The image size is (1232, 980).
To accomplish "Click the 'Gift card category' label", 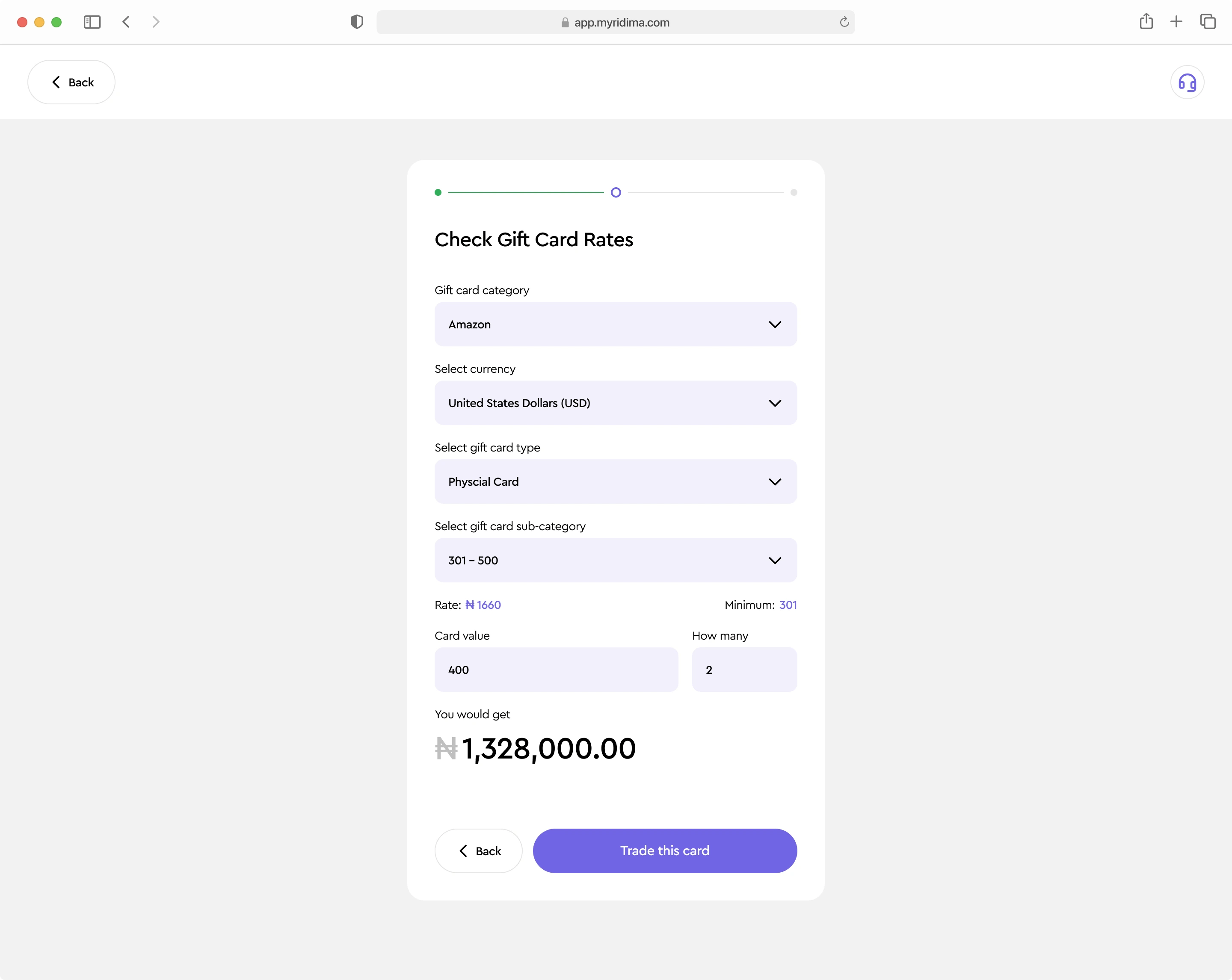I will tap(482, 290).
